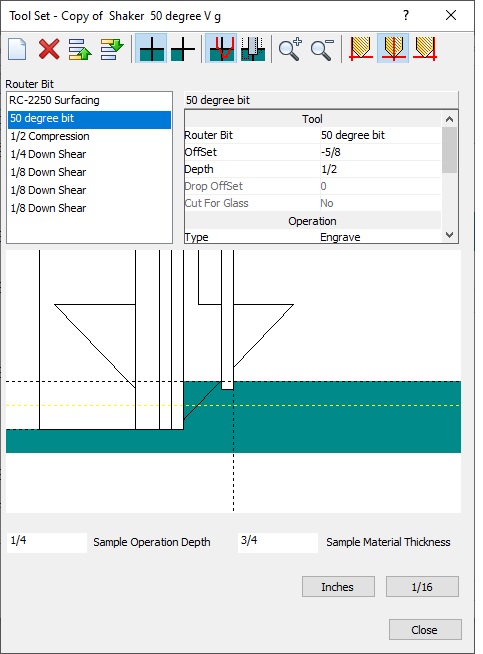Move tool down with green down-arrow icon
This screenshot has height=654, width=483.
tap(112, 49)
